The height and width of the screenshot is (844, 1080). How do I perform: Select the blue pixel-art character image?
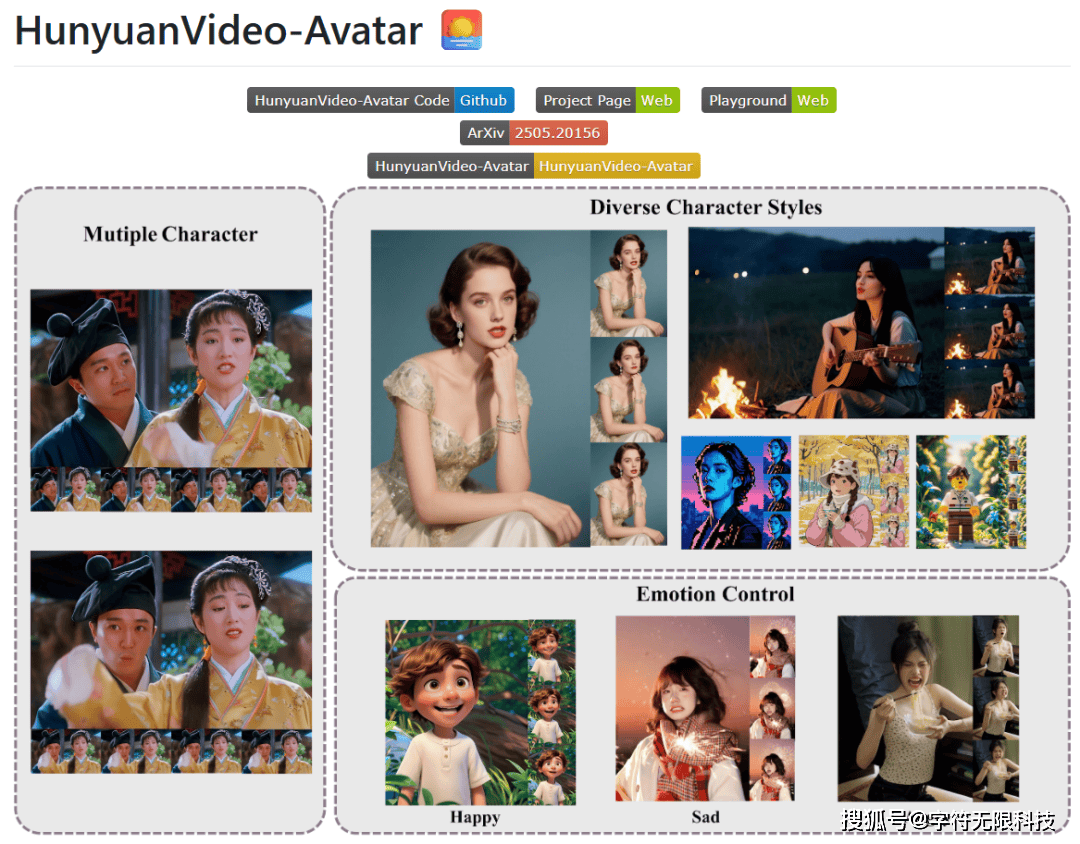(x=736, y=492)
